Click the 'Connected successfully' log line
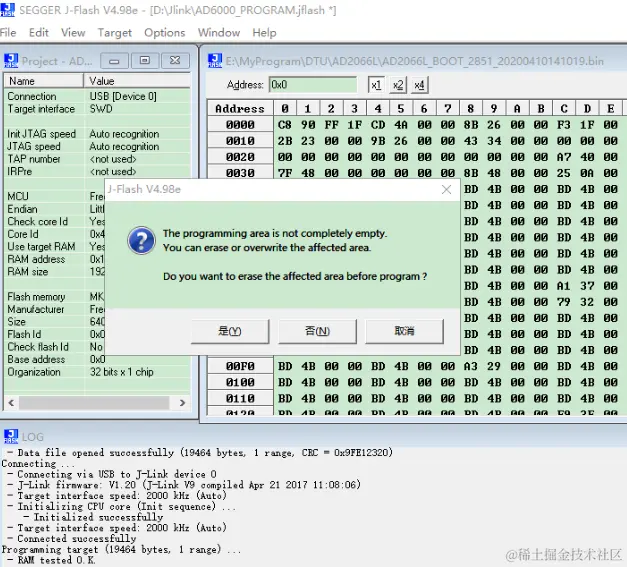 tap(72, 539)
